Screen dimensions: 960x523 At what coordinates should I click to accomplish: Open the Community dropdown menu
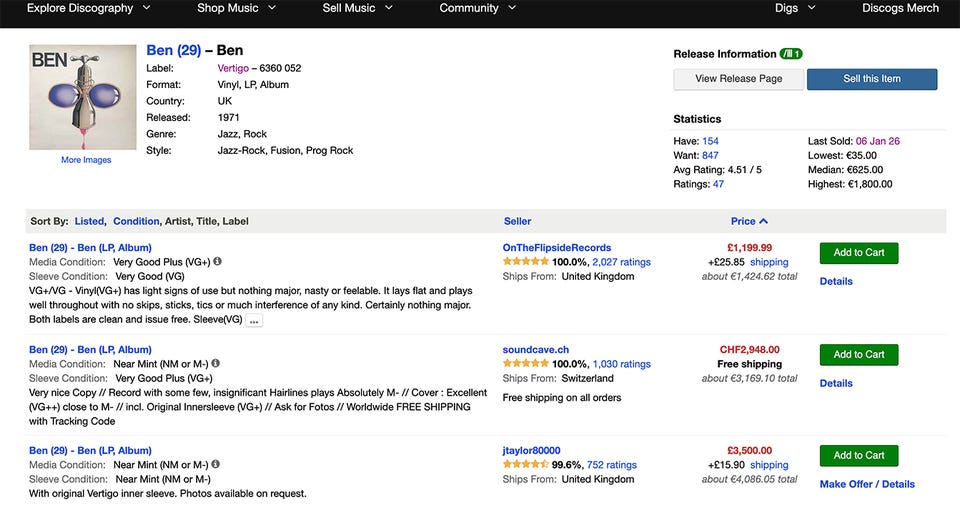point(477,8)
